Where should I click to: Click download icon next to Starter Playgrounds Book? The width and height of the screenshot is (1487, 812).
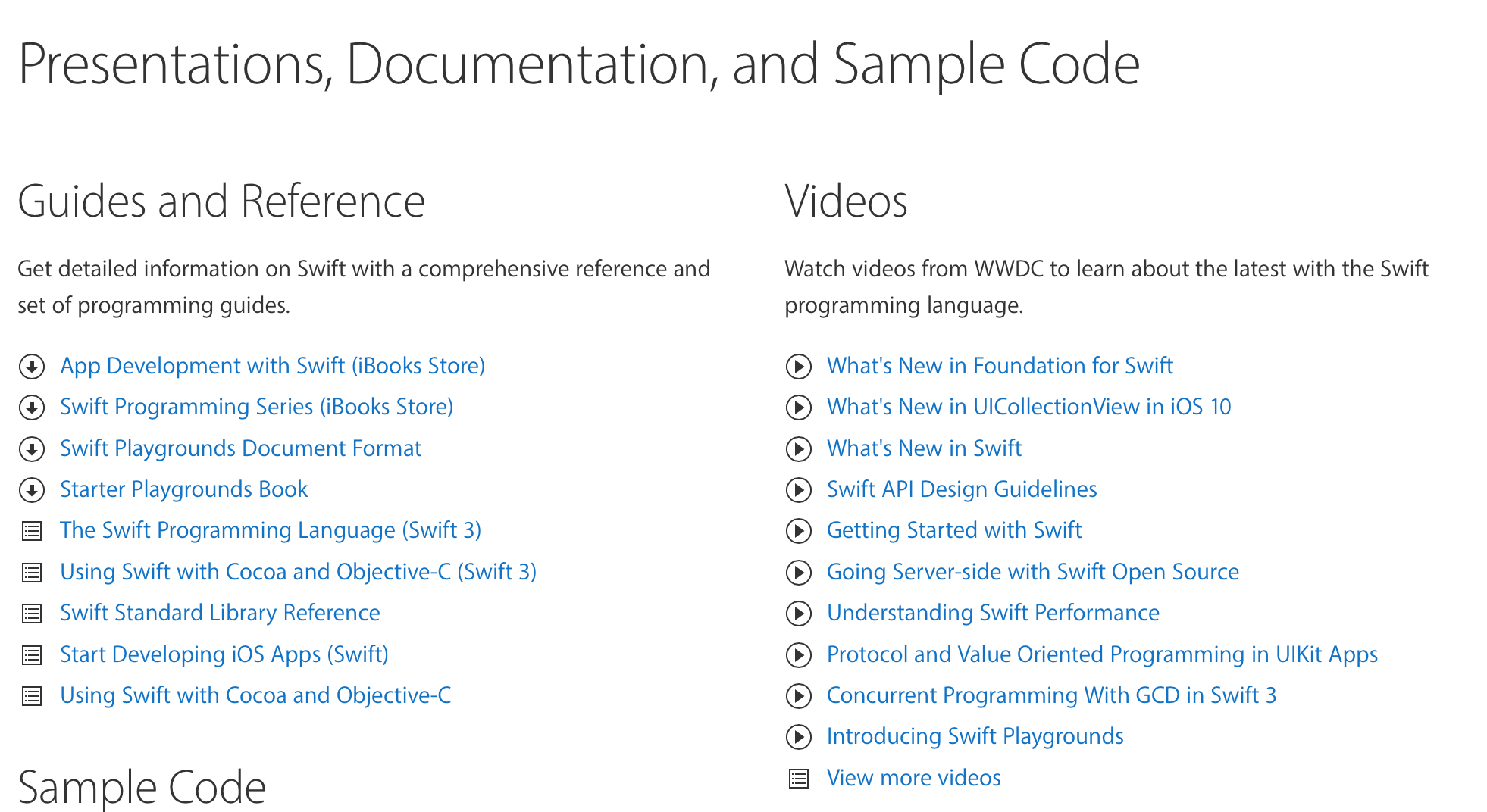(x=32, y=490)
